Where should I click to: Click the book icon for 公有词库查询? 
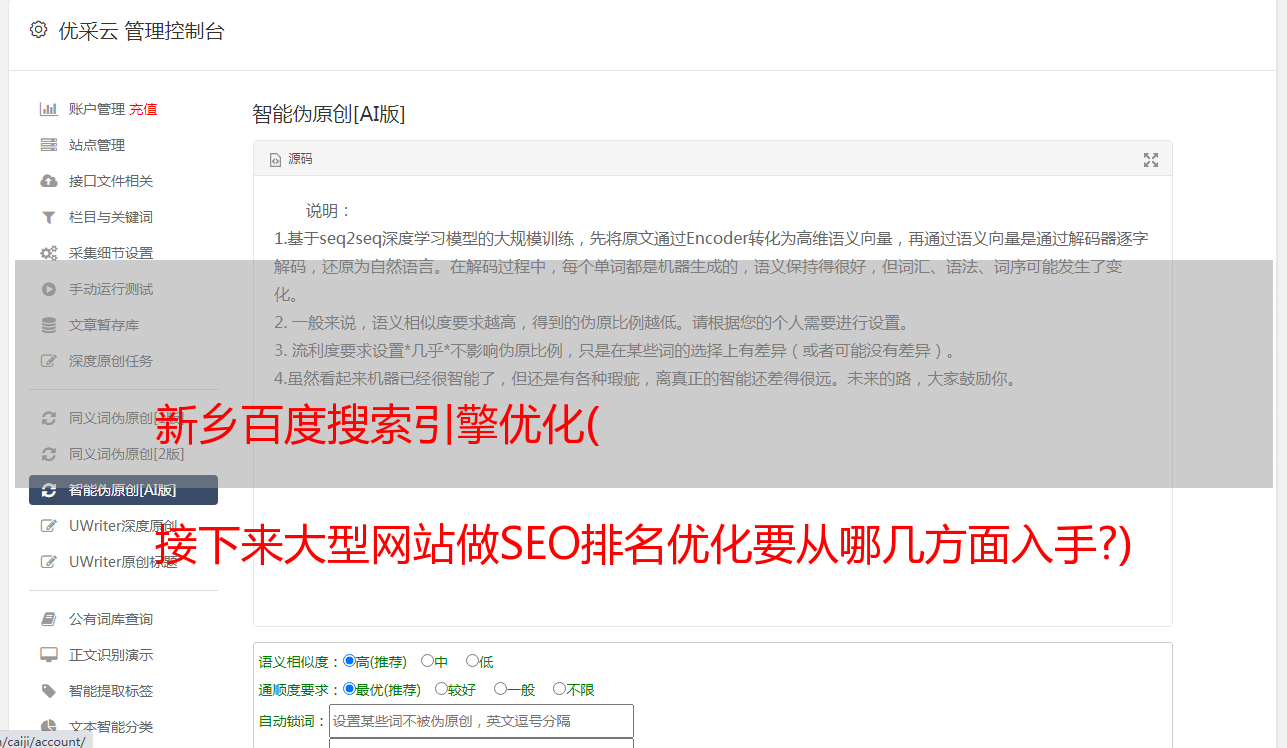click(x=48, y=619)
